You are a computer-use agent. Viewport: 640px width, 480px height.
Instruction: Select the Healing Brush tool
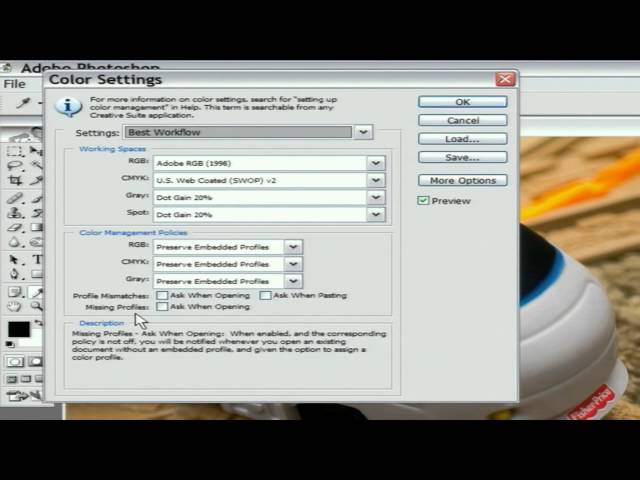[x=15, y=199]
